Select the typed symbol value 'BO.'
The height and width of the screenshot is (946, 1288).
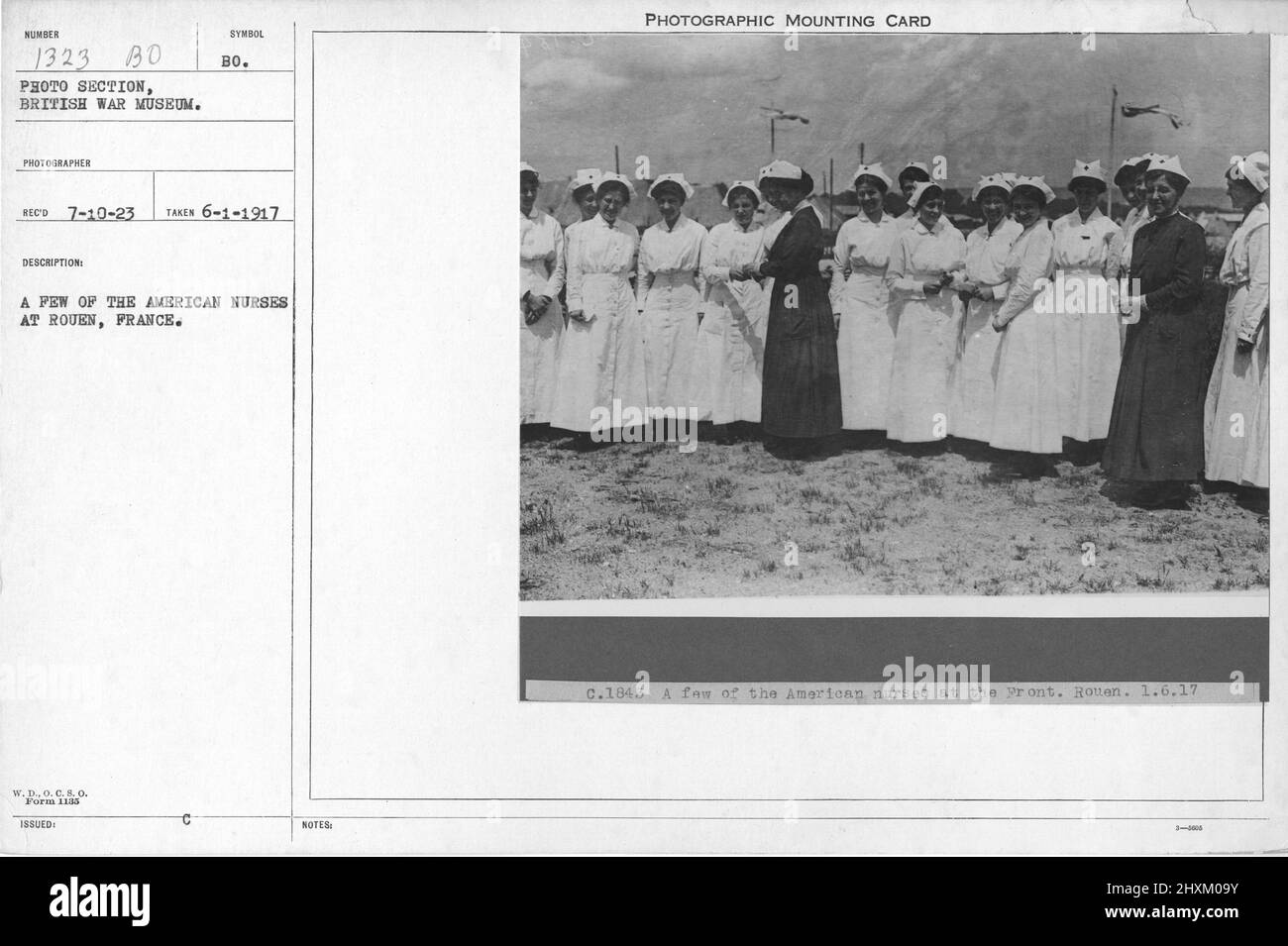coord(235,60)
